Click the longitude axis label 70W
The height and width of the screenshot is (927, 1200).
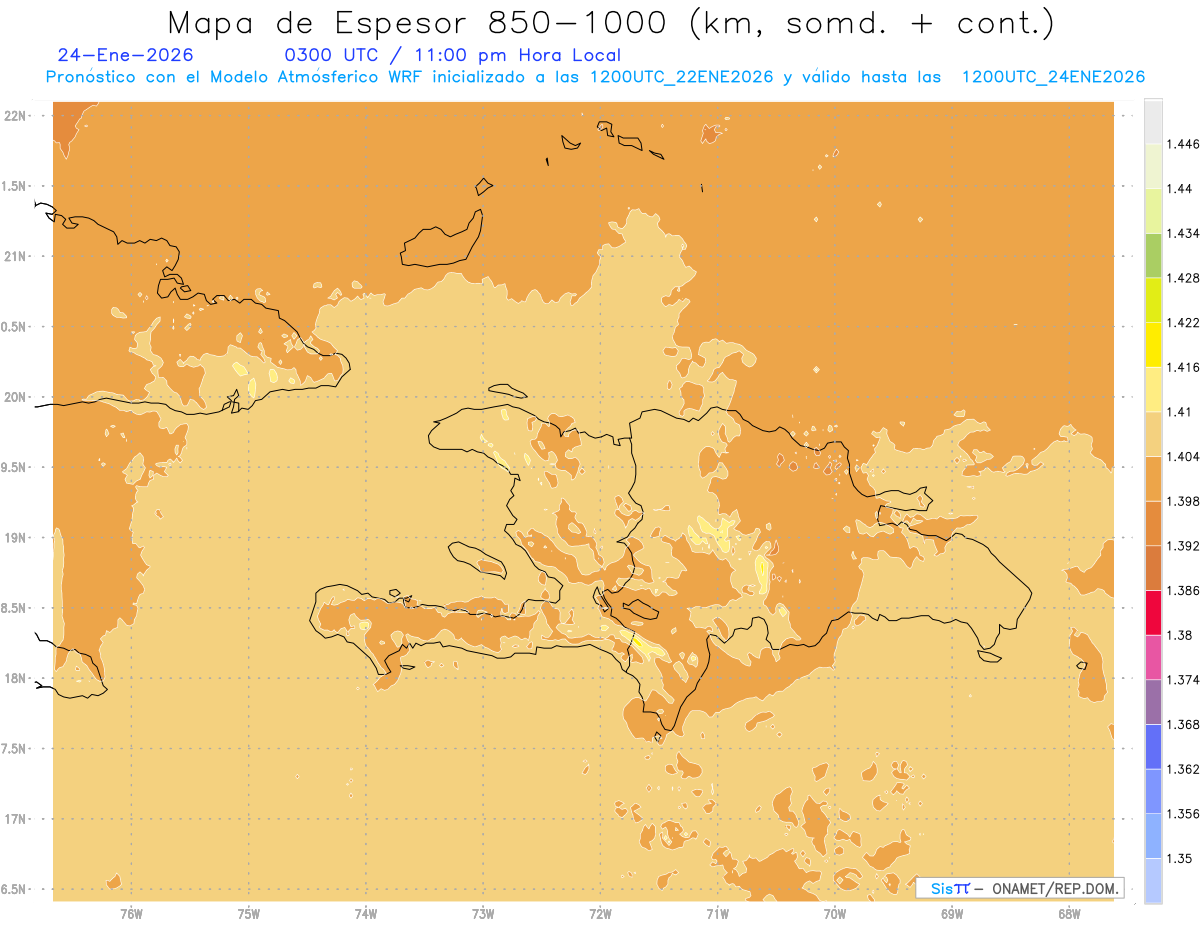[835, 914]
